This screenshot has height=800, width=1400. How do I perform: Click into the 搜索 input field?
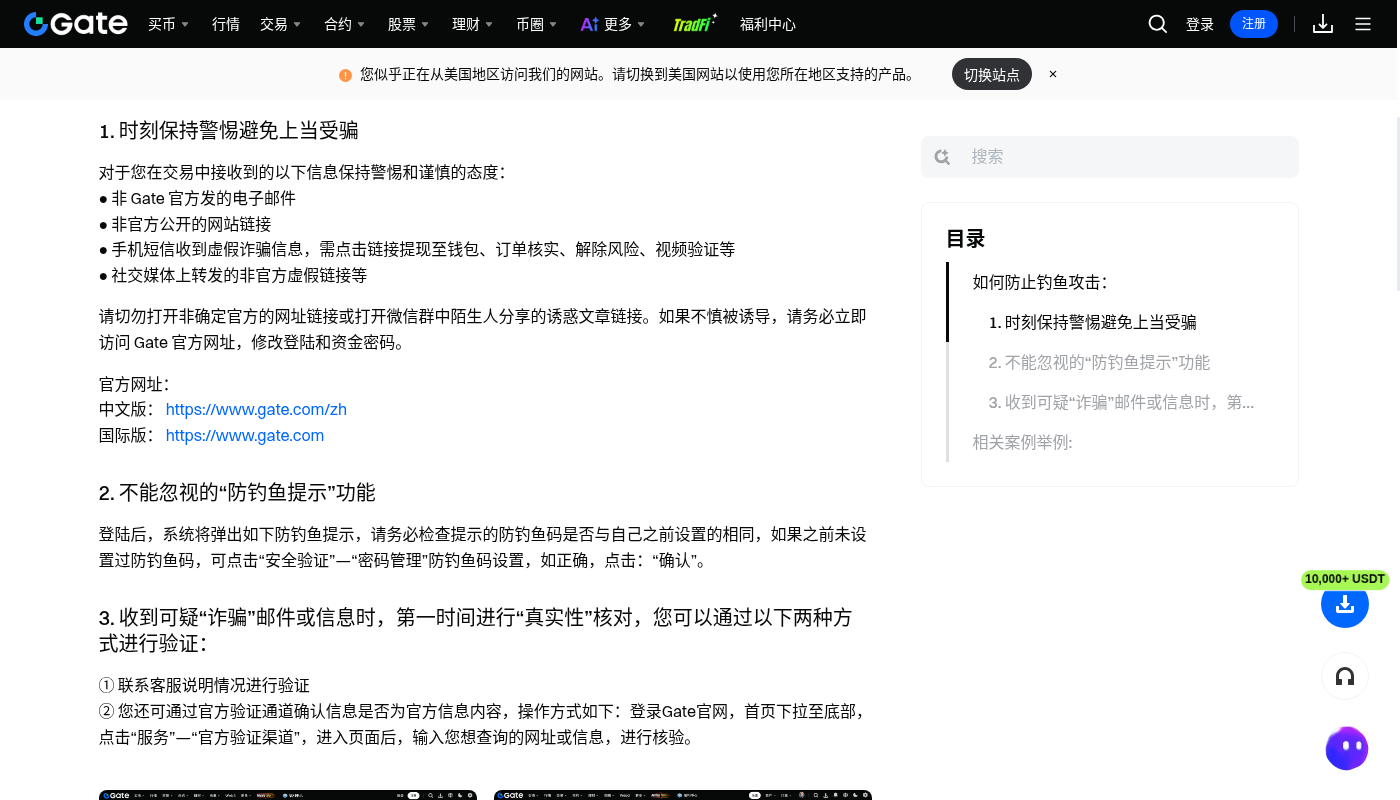[1110, 157]
